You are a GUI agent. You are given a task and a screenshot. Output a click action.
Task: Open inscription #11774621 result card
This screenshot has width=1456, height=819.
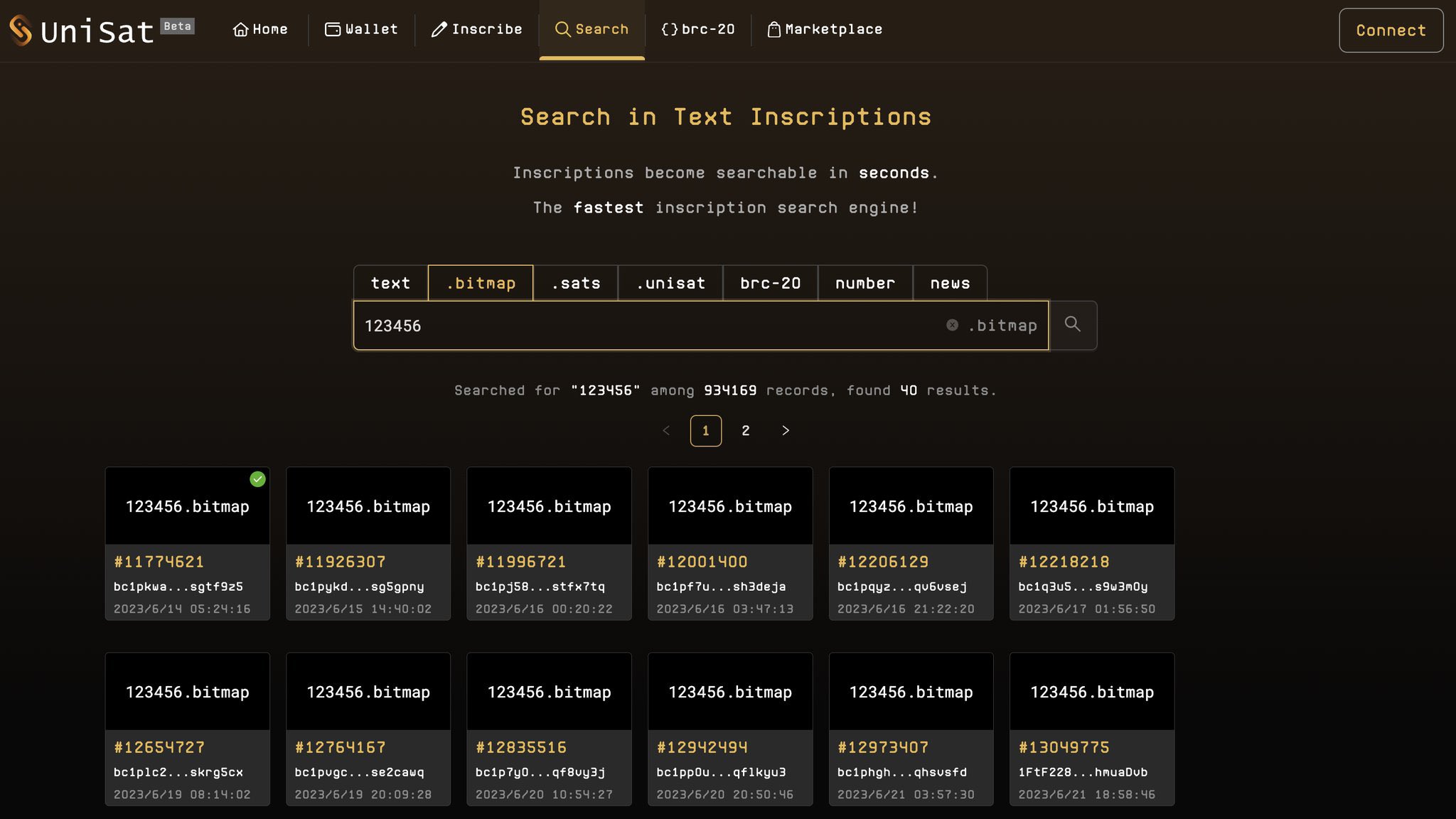187,544
